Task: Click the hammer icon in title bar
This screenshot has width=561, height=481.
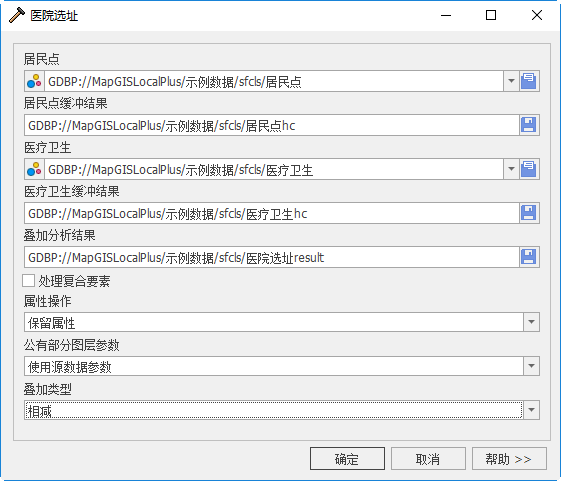Action: [16, 15]
